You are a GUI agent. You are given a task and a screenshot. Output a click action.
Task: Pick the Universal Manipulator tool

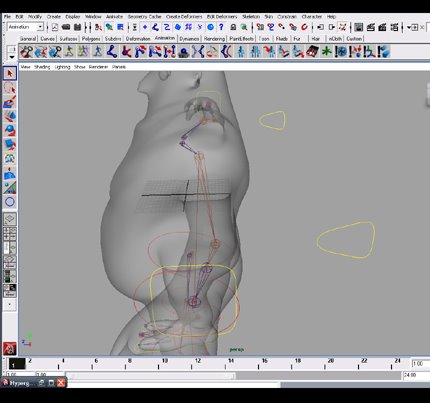(10, 158)
